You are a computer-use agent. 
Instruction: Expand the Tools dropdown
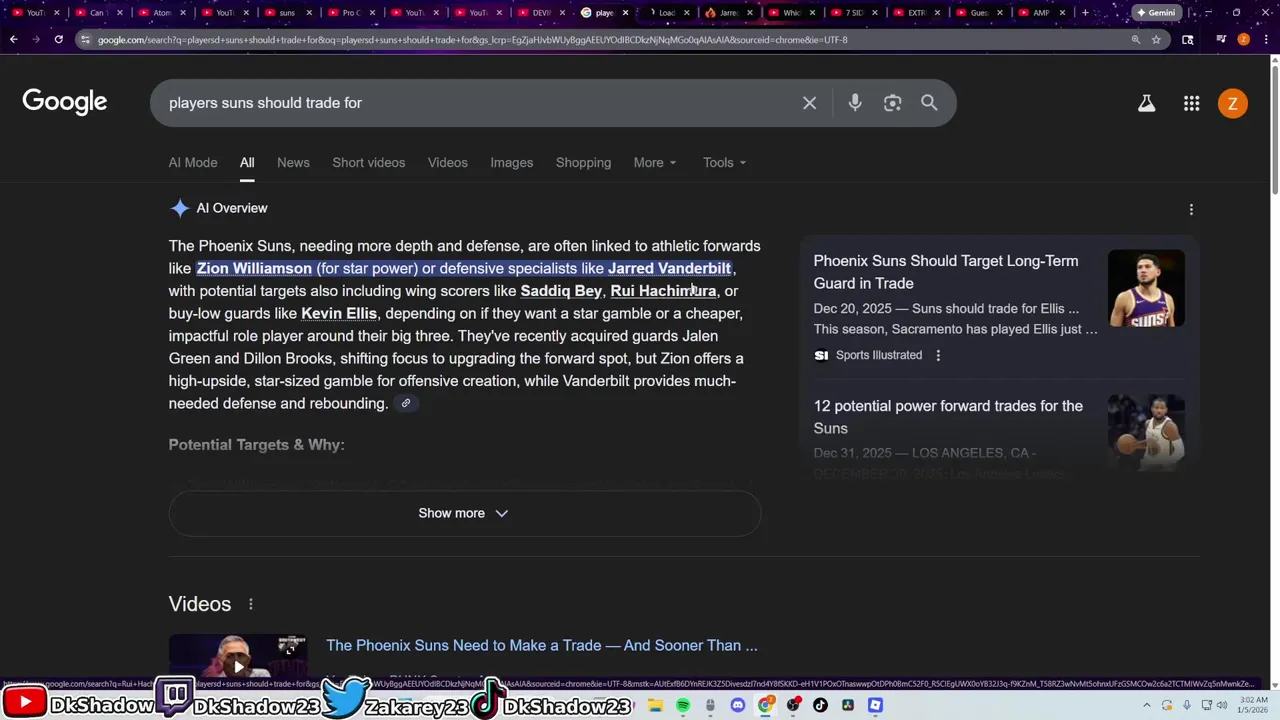pyautogui.click(x=724, y=162)
